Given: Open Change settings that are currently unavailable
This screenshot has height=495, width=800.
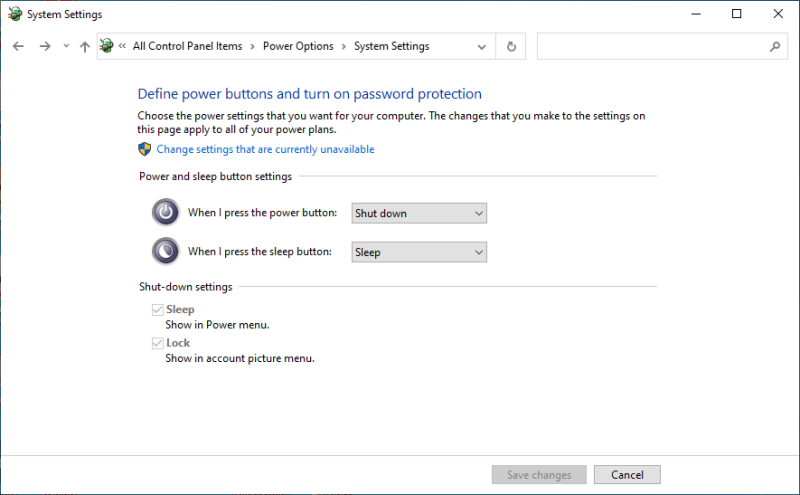Looking at the screenshot, I should pos(265,150).
